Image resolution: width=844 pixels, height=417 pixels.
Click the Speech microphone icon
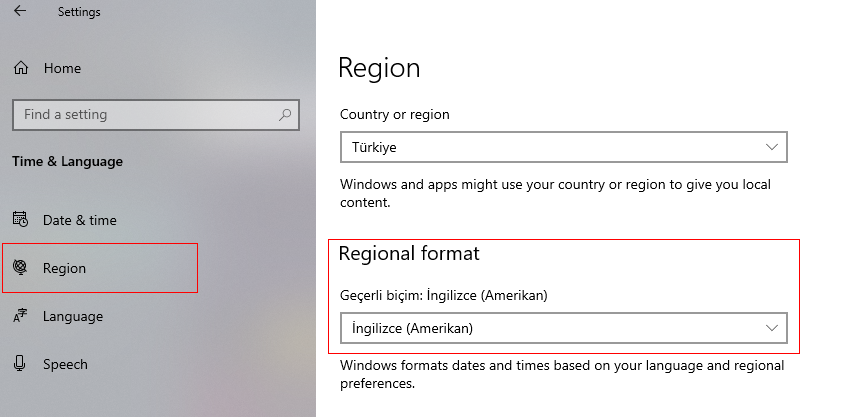point(20,364)
